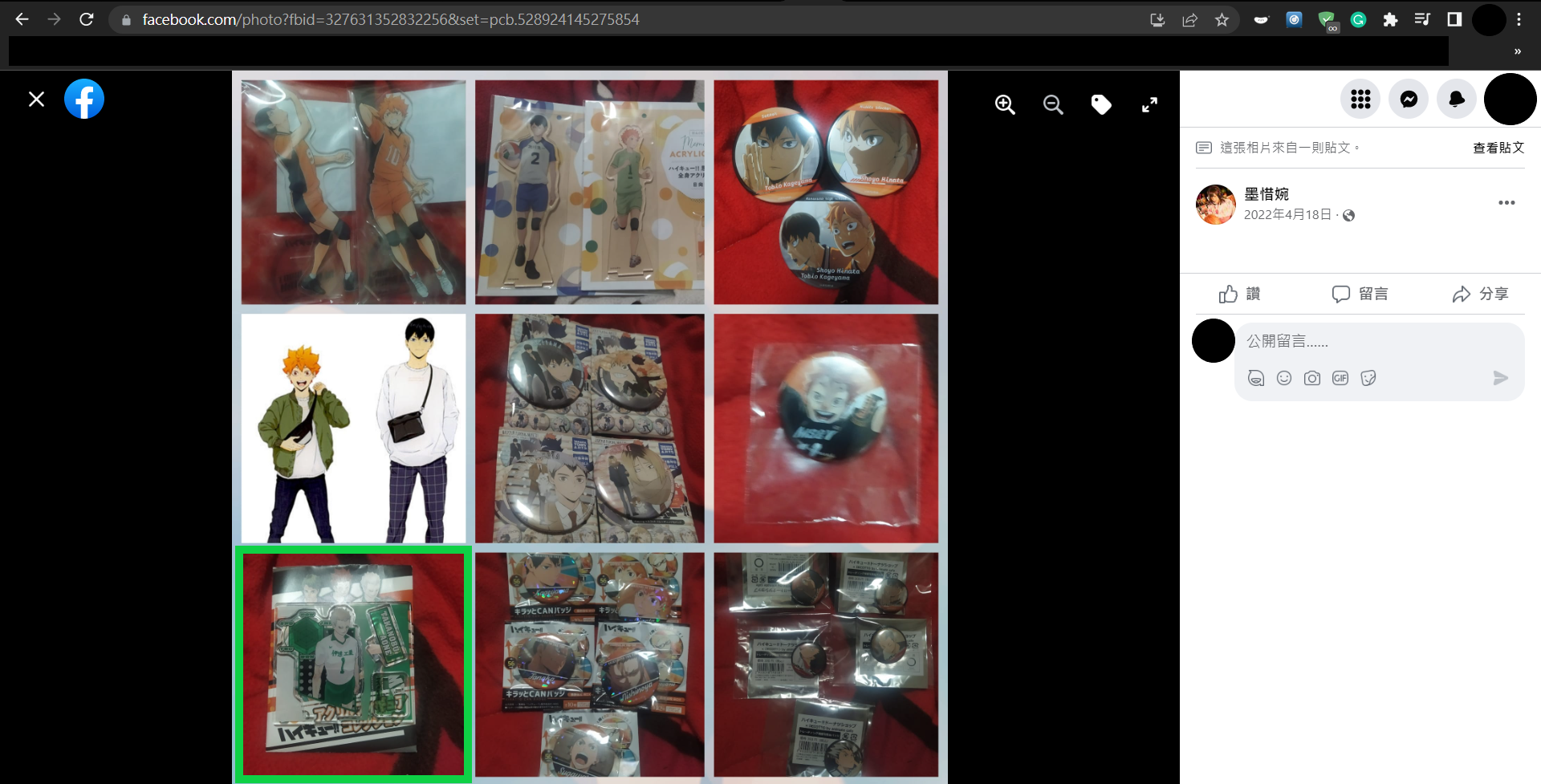Open the 2022年4月18日 post date link
The width and height of the screenshot is (1541, 784).
(x=1287, y=215)
